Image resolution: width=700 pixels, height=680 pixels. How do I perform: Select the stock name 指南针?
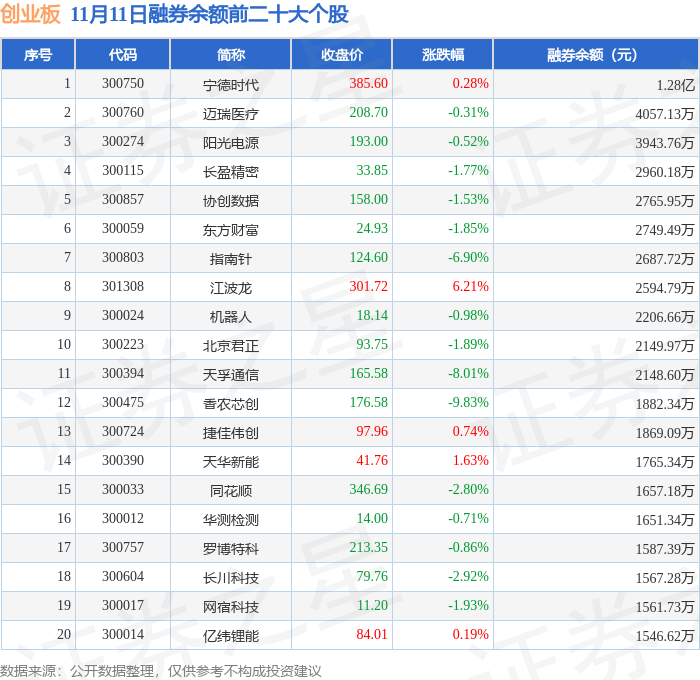[x=231, y=259]
